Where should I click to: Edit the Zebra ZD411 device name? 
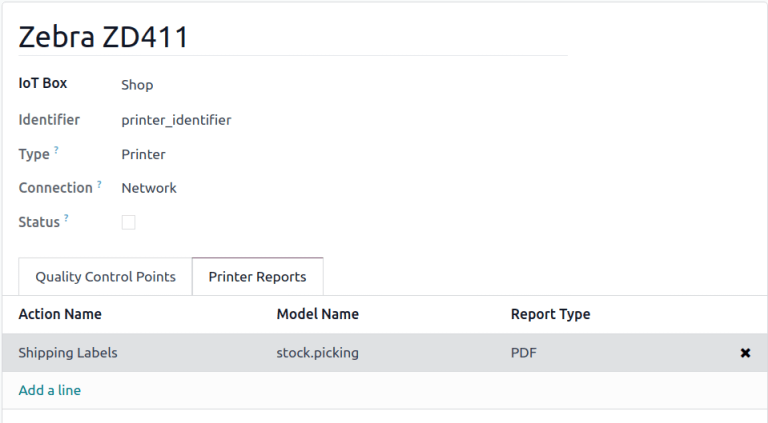(104, 37)
